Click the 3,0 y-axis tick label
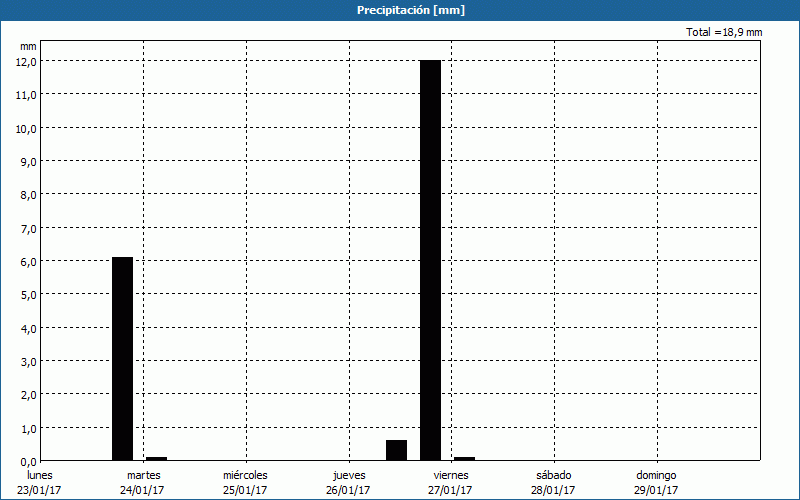The width and height of the screenshot is (800, 500). point(29,361)
